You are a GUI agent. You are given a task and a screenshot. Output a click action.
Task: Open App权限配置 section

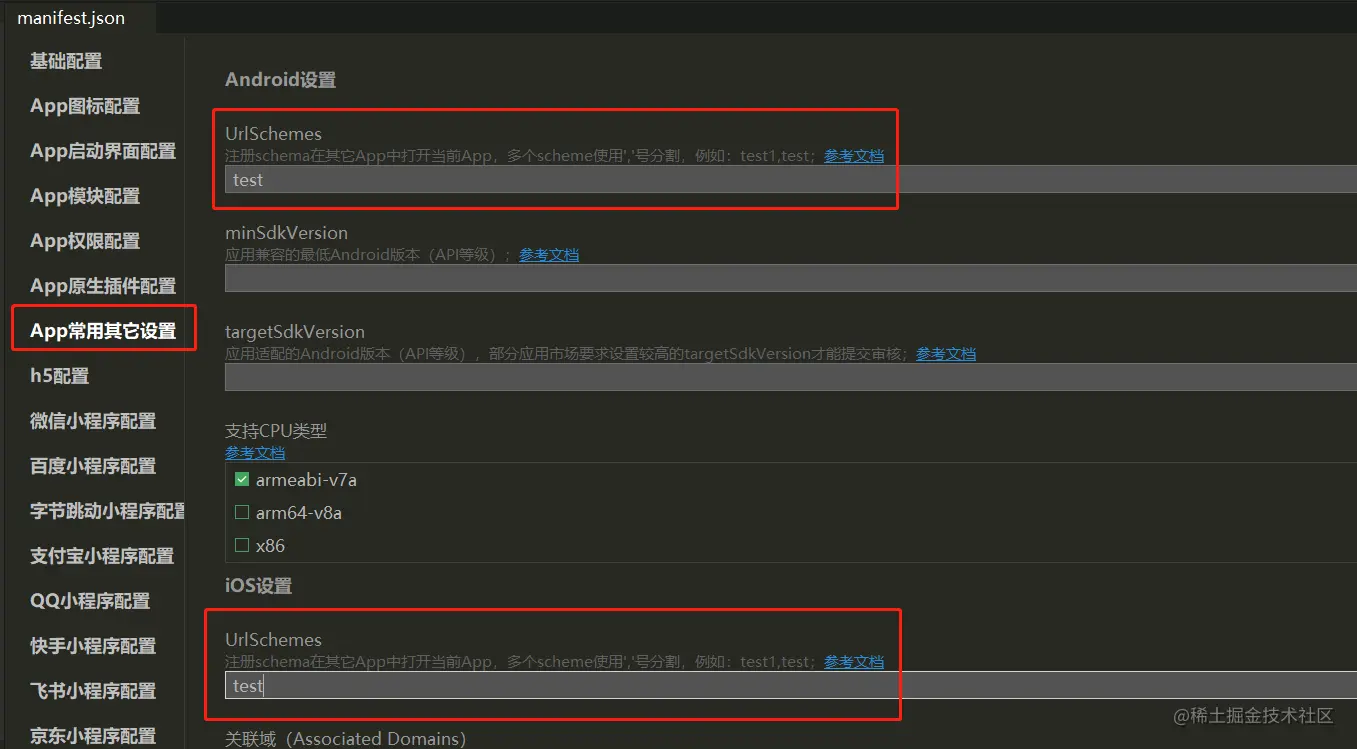[x=85, y=241]
